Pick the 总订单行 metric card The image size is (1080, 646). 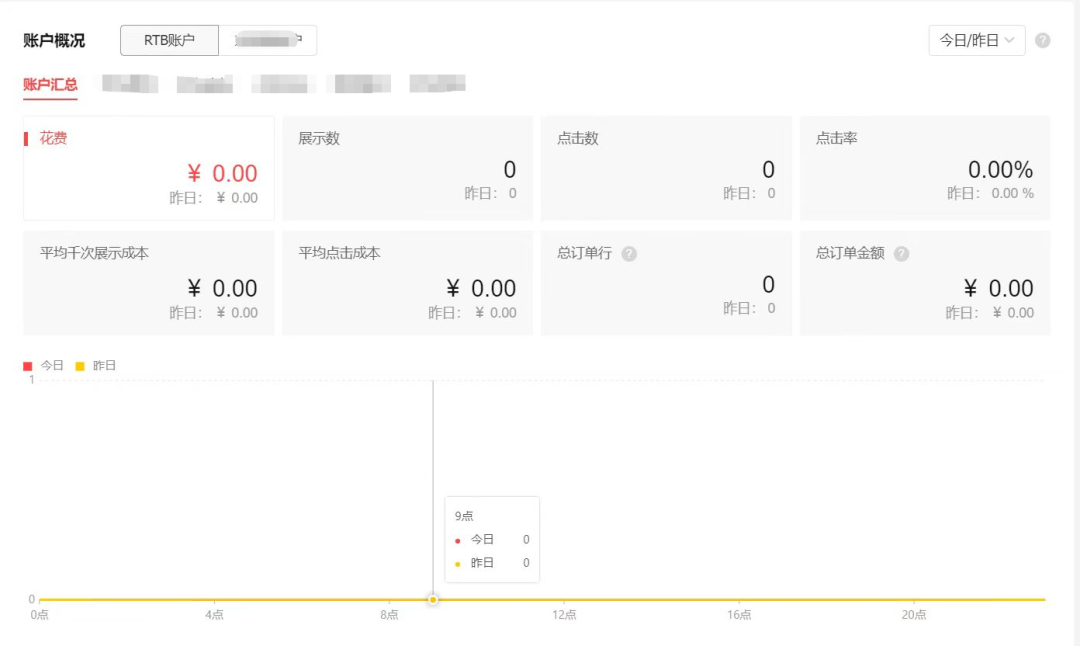coord(666,283)
